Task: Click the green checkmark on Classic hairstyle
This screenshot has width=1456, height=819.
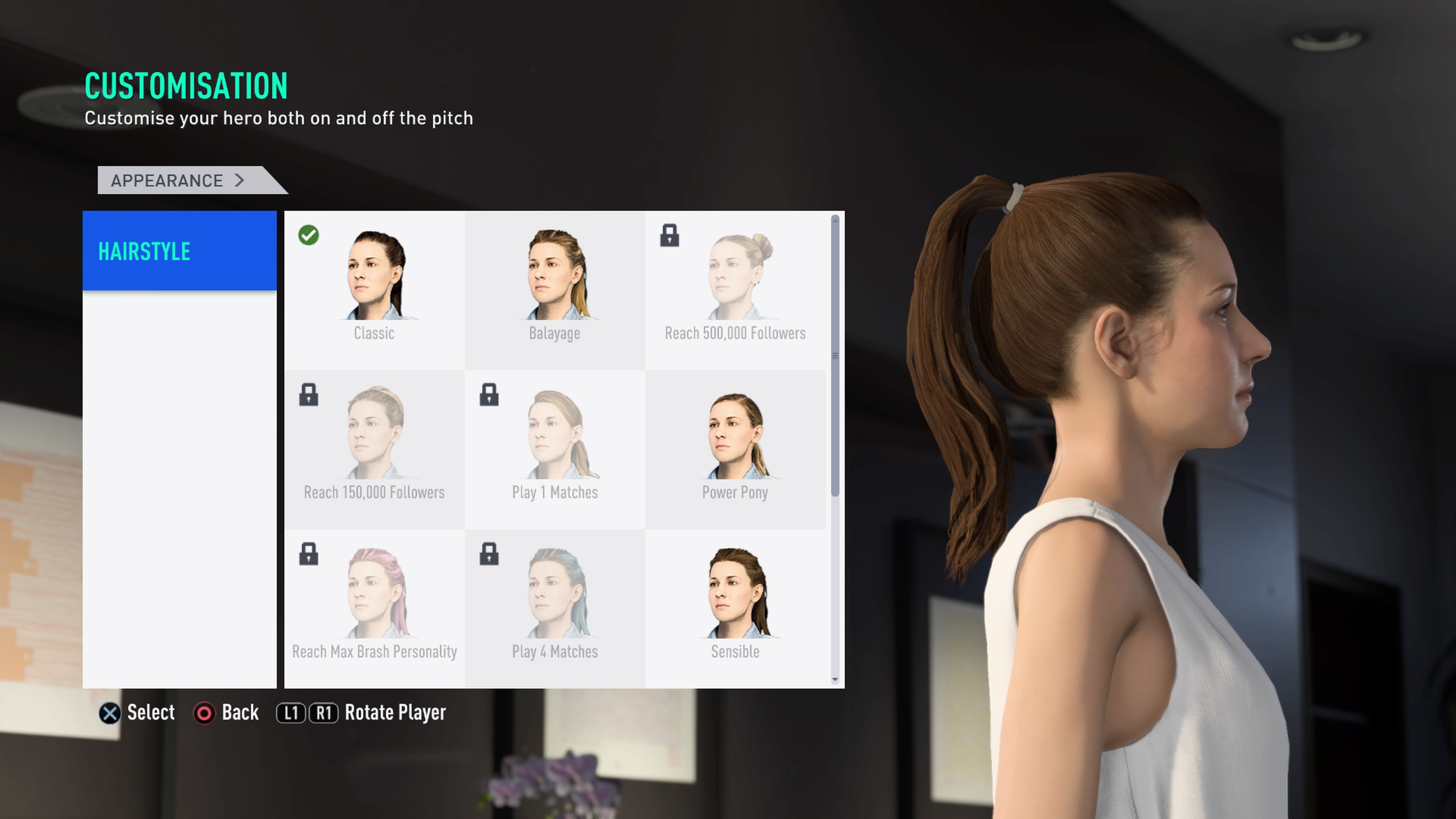Action: tap(309, 235)
